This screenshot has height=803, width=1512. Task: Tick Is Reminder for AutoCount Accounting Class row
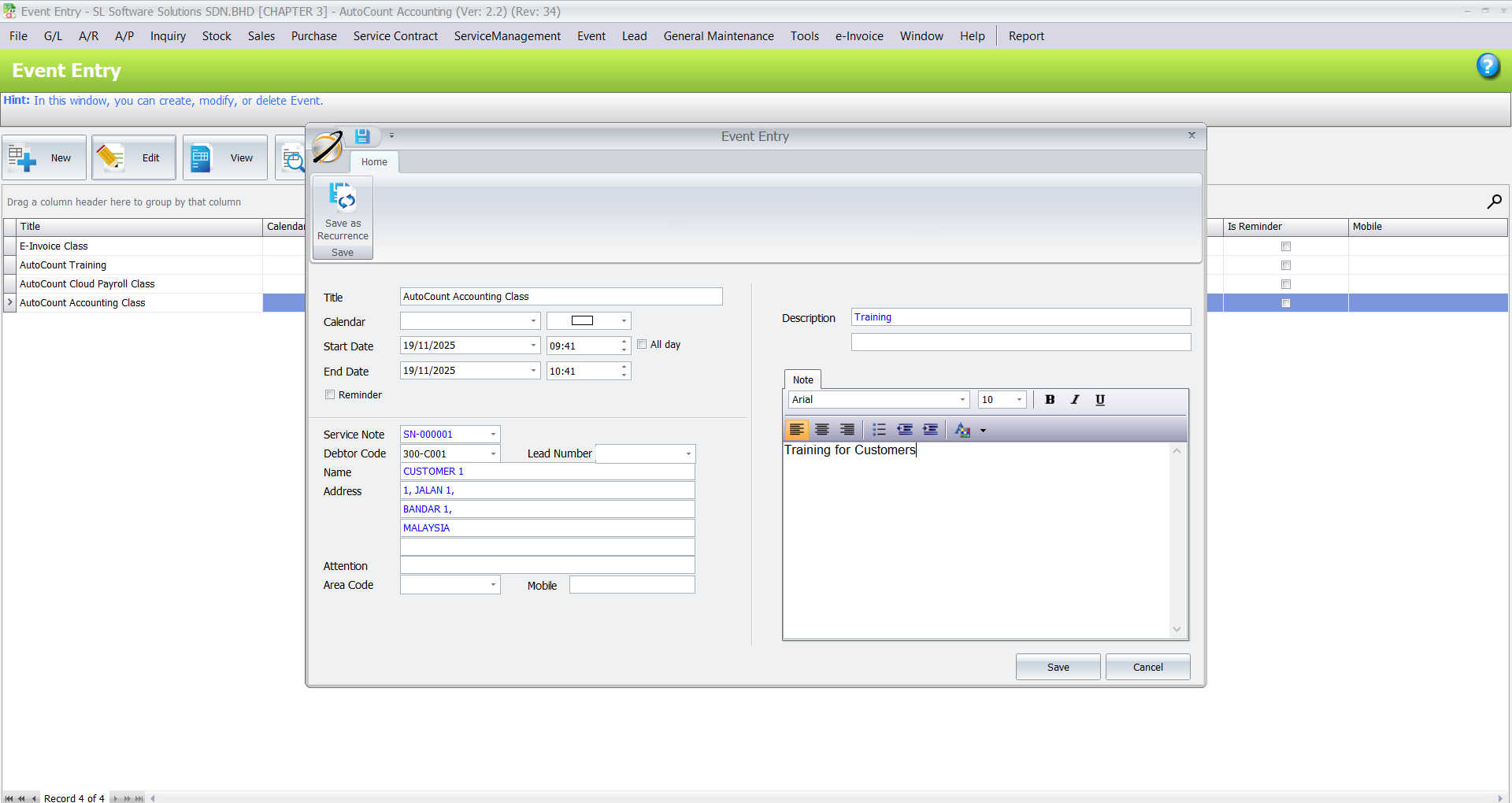pos(1286,302)
